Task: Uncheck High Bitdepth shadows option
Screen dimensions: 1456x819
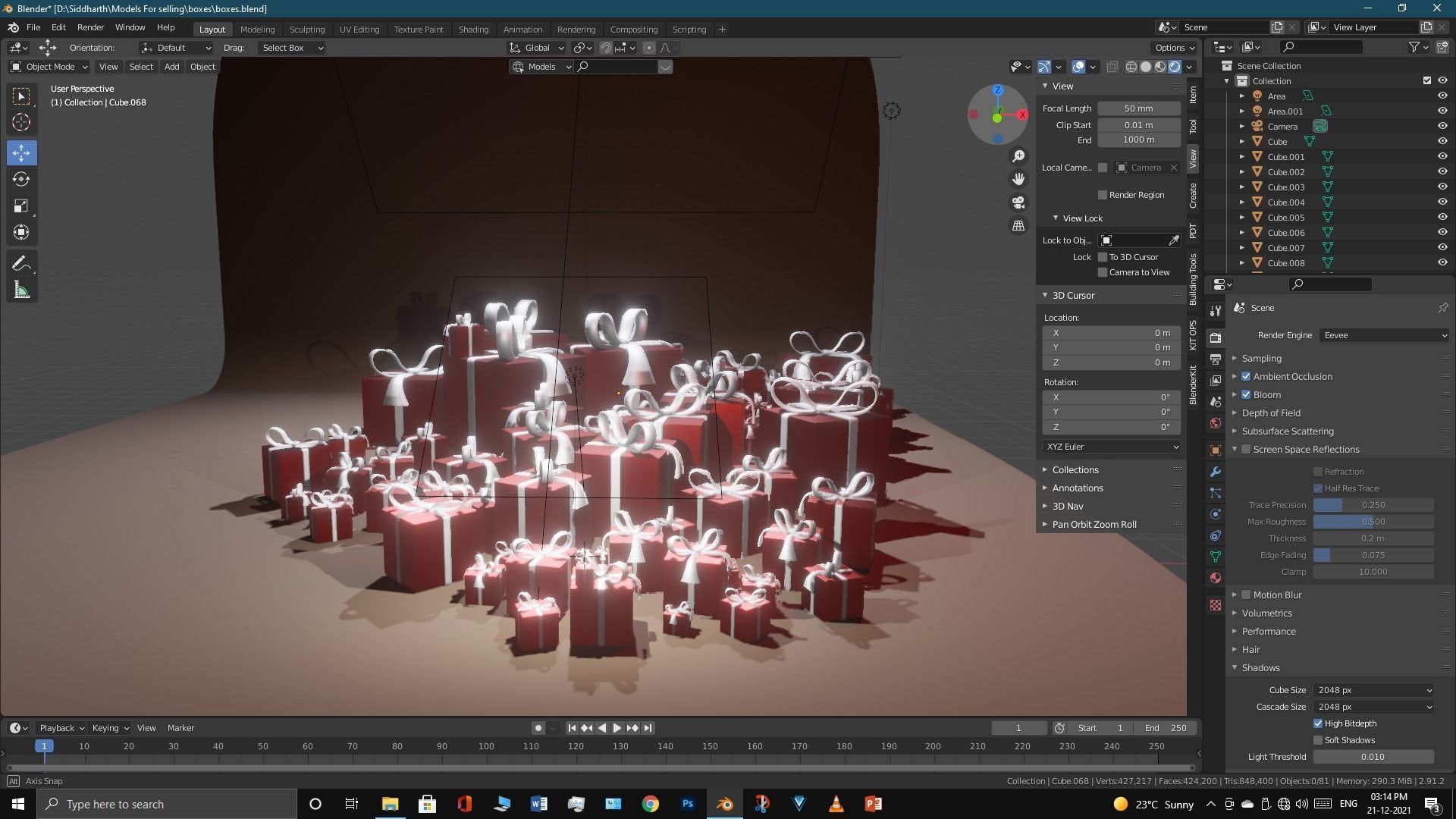Action: point(1318,723)
